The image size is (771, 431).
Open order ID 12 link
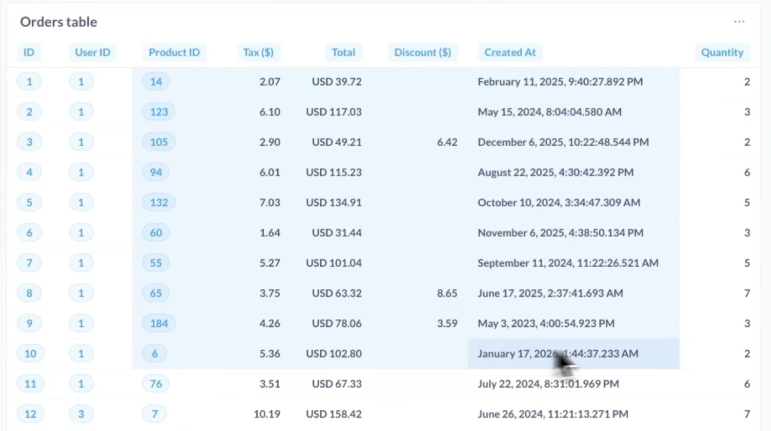point(29,413)
